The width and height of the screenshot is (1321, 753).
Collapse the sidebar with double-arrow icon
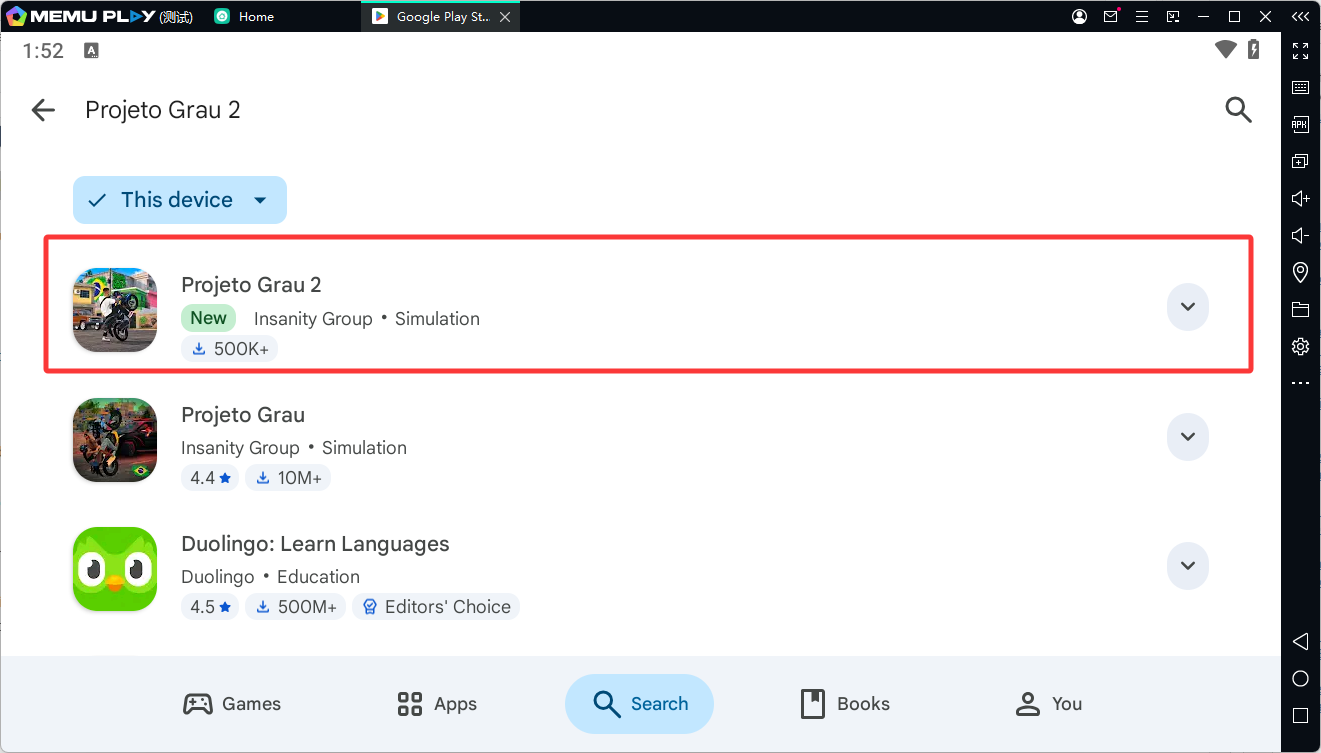[x=1300, y=17]
